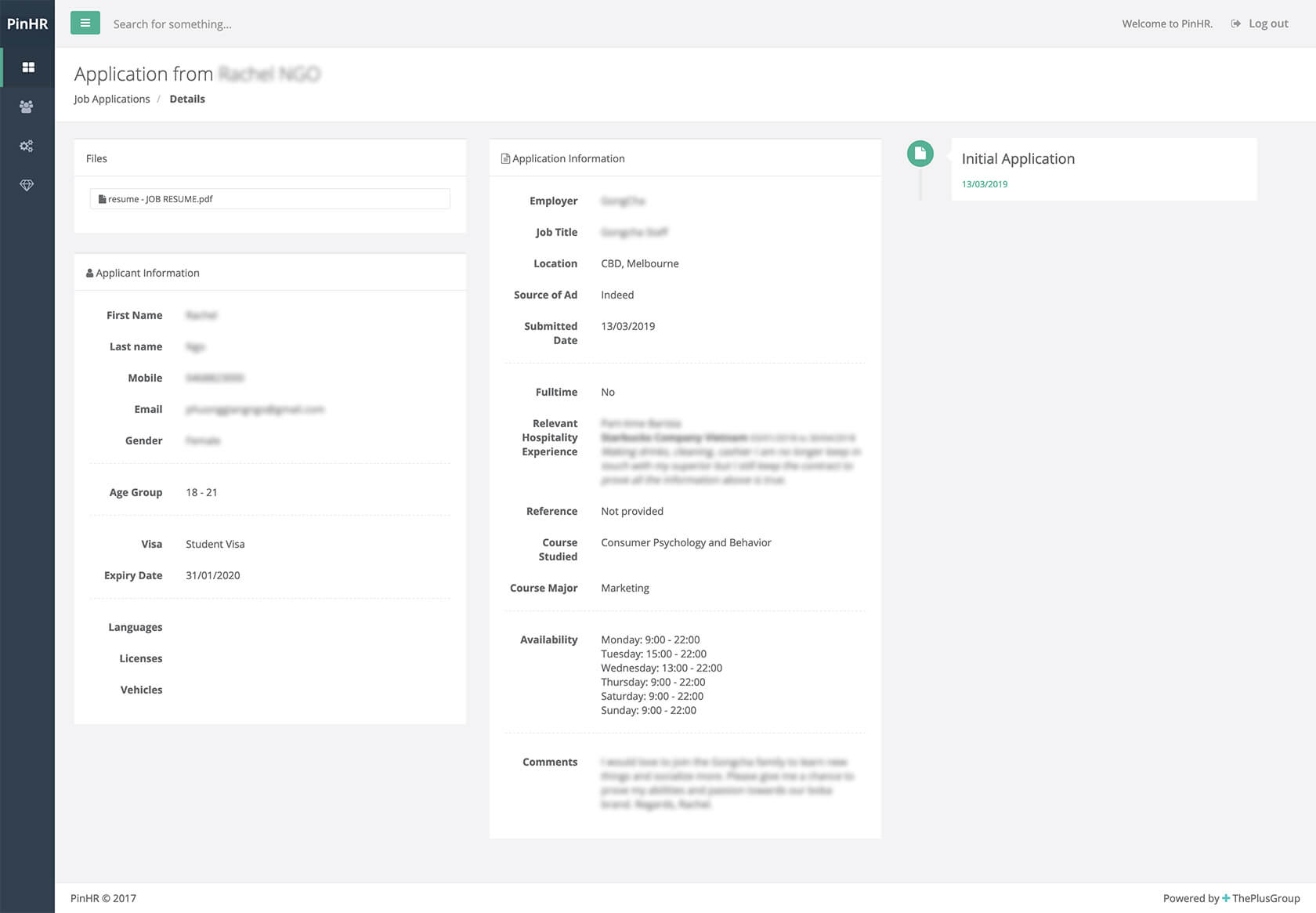
Task: Open the Users section in the sidebar
Action: 27,107
